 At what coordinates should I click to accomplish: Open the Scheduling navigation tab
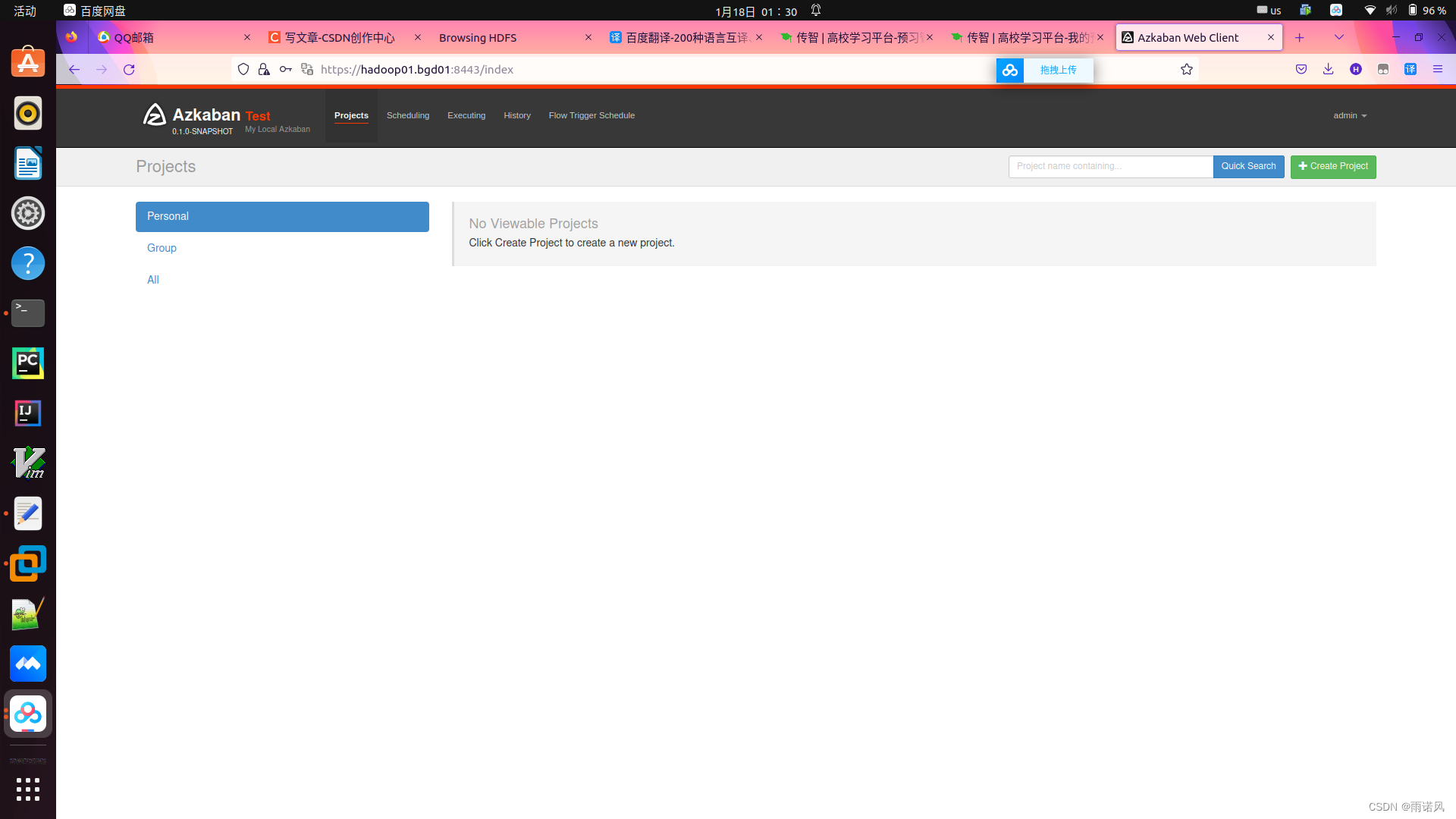(x=408, y=116)
